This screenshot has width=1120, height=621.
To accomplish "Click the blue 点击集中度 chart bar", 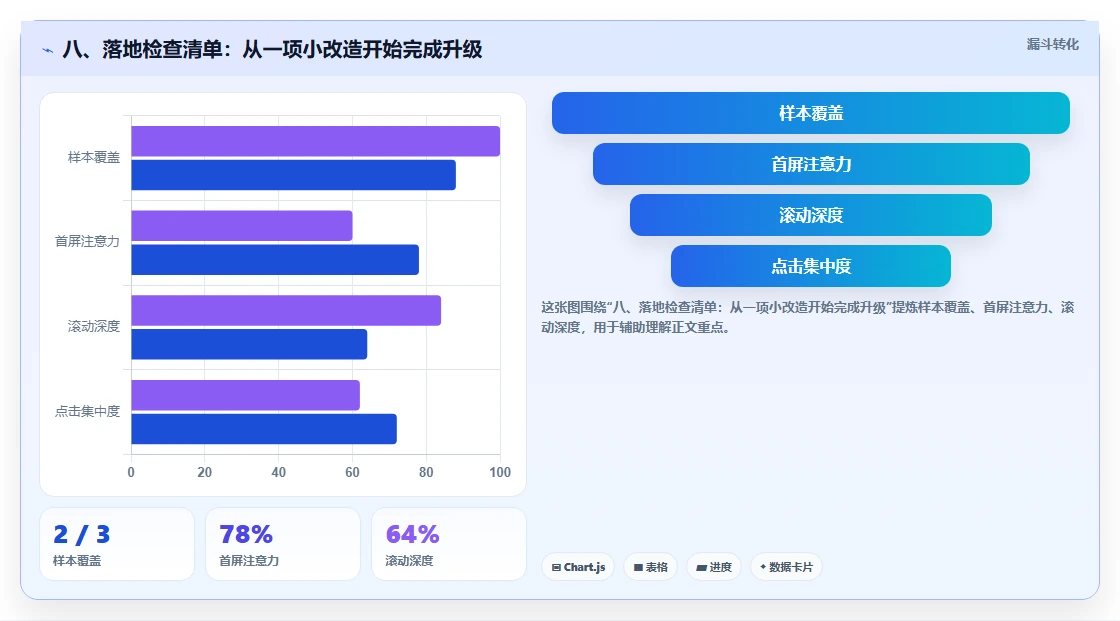I will click(264, 429).
